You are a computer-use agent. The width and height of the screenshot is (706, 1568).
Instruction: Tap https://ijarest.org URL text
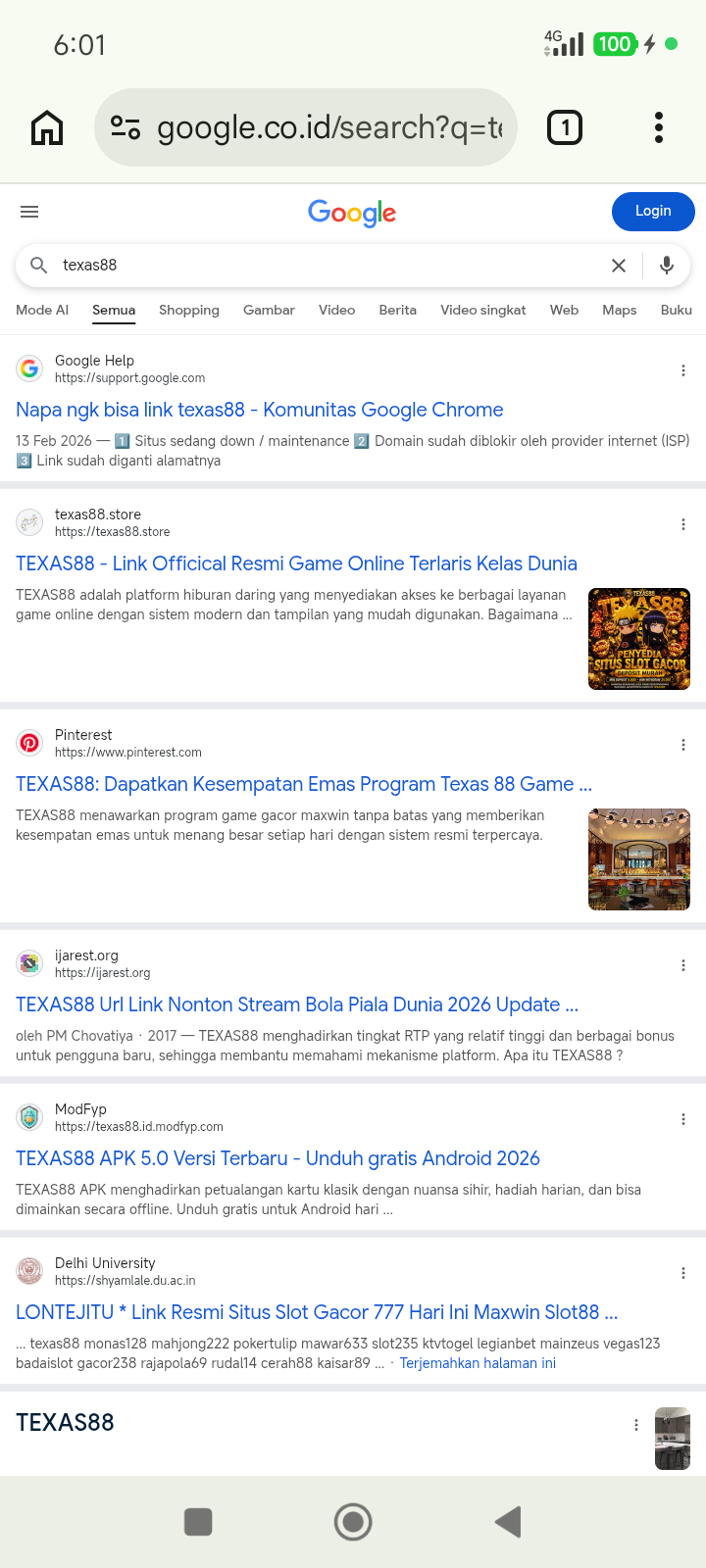click(x=102, y=973)
